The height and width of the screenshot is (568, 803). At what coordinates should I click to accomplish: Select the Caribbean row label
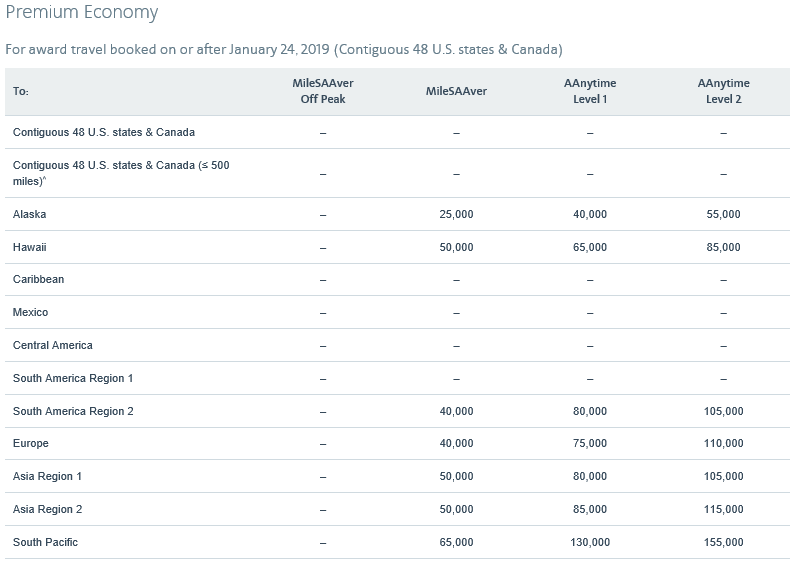coord(38,279)
